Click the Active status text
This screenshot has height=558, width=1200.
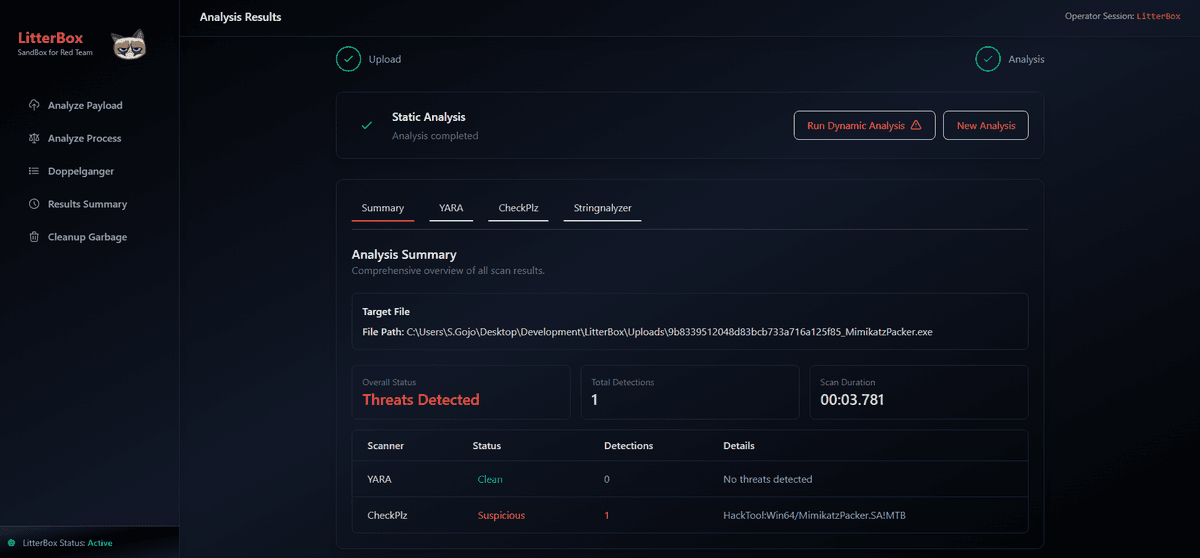pos(100,543)
